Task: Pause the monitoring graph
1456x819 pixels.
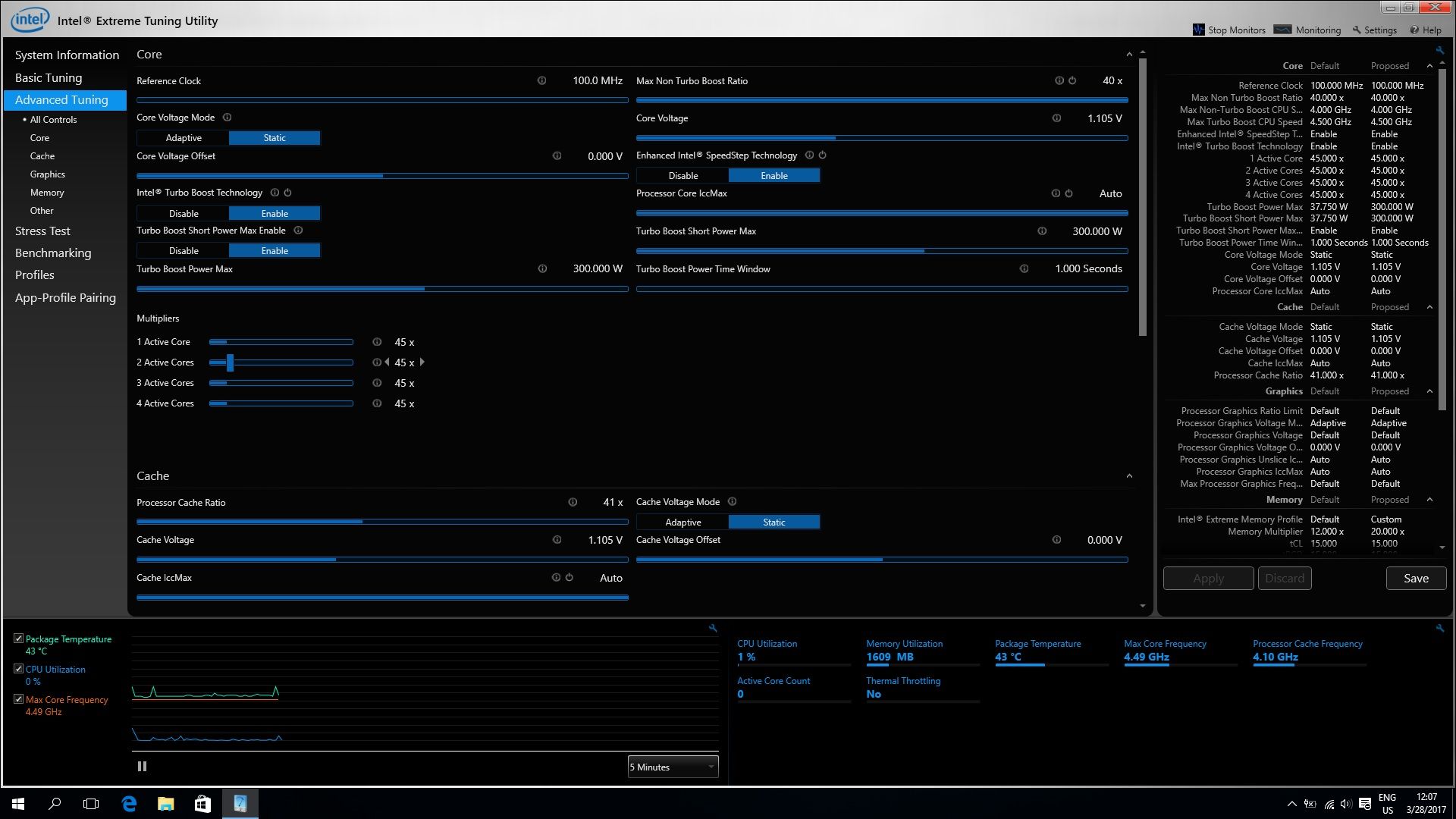Action: tap(142, 767)
